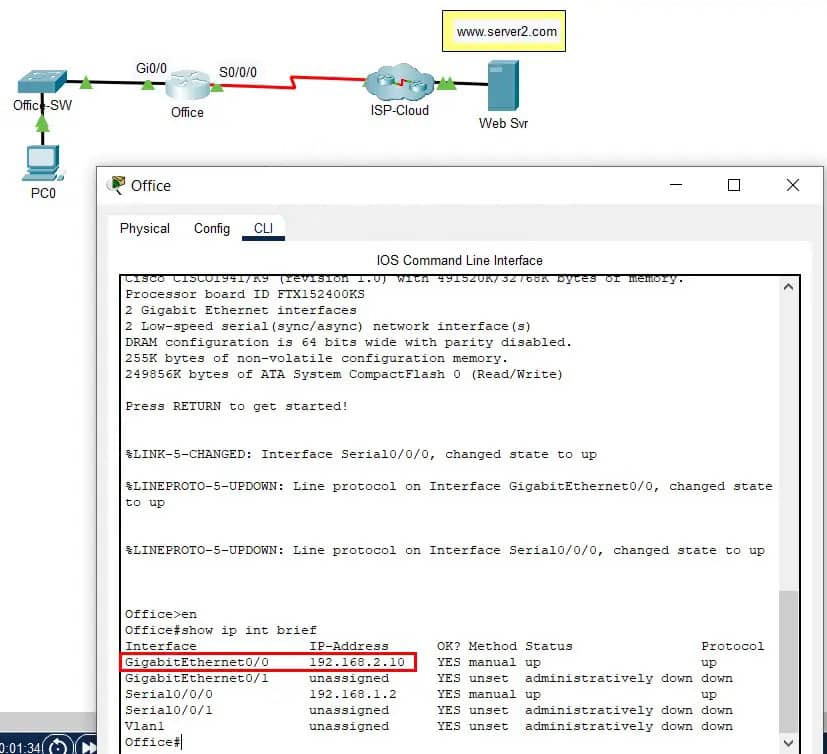Image resolution: width=827 pixels, height=754 pixels.
Task: Click the CLI scrollbar down arrow
Action: [788, 743]
